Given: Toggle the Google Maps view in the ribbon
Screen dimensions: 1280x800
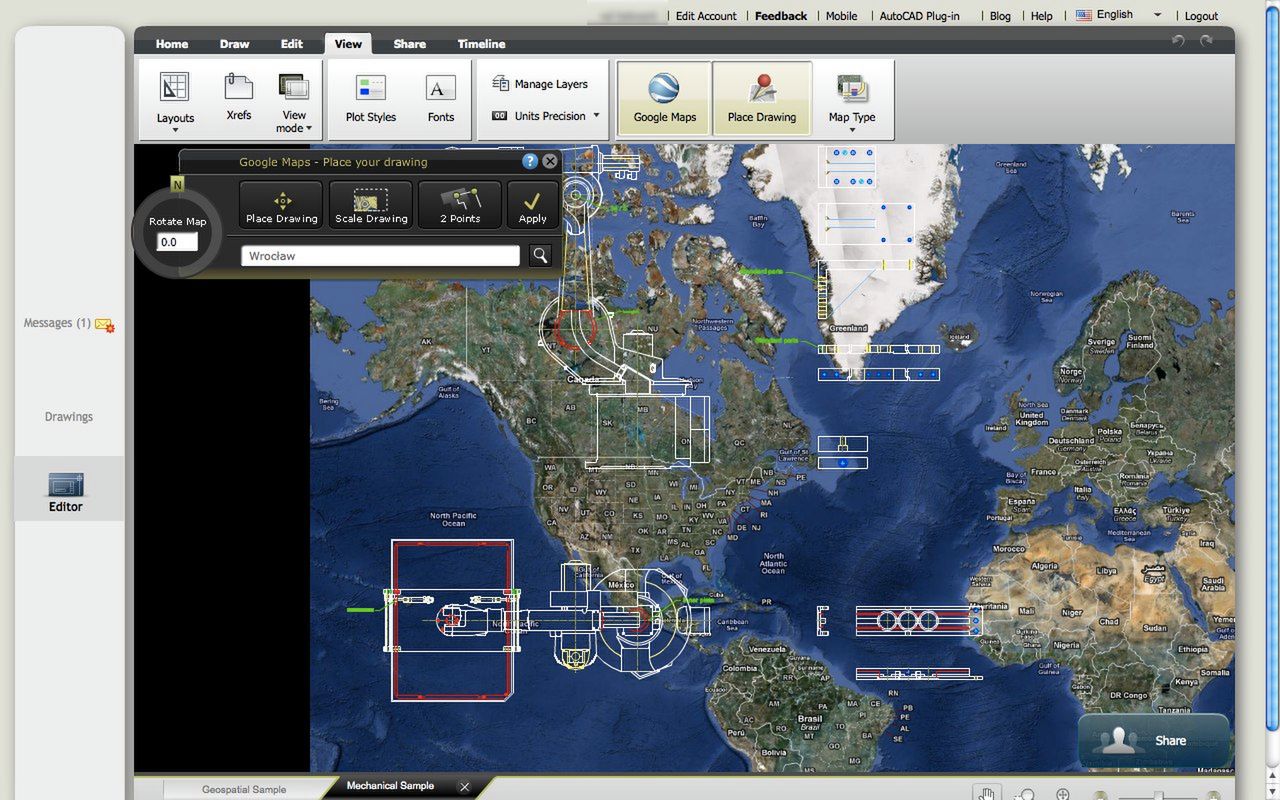Looking at the screenshot, I should [x=664, y=97].
